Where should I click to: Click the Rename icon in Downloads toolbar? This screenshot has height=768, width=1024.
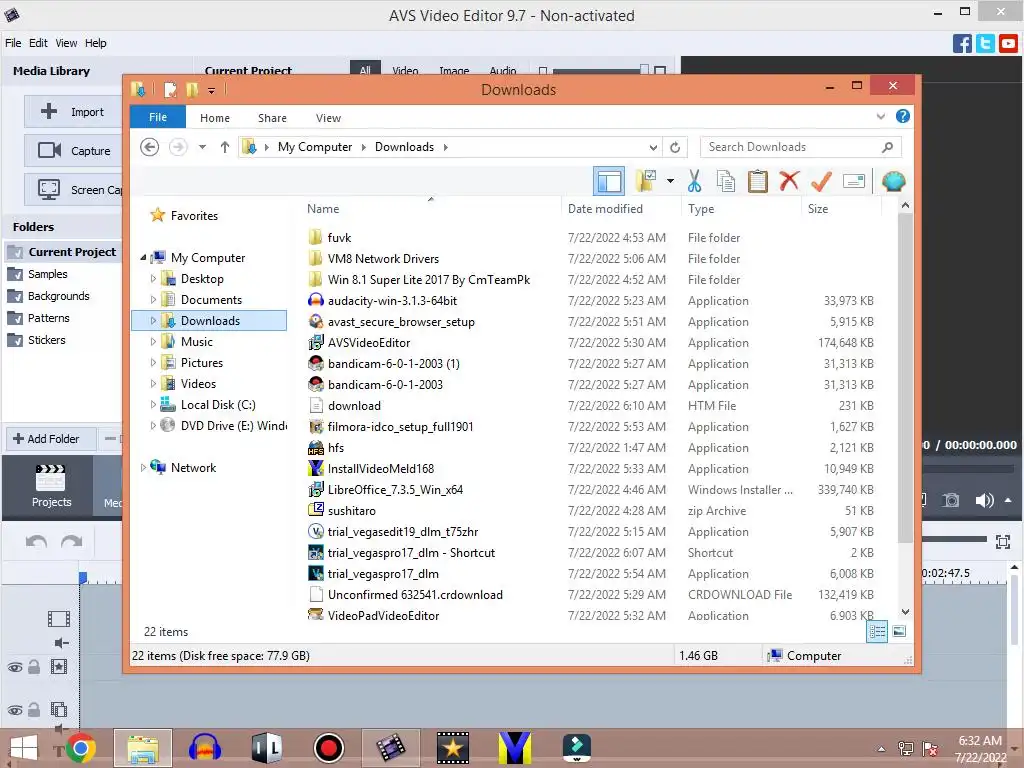[854, 181]
